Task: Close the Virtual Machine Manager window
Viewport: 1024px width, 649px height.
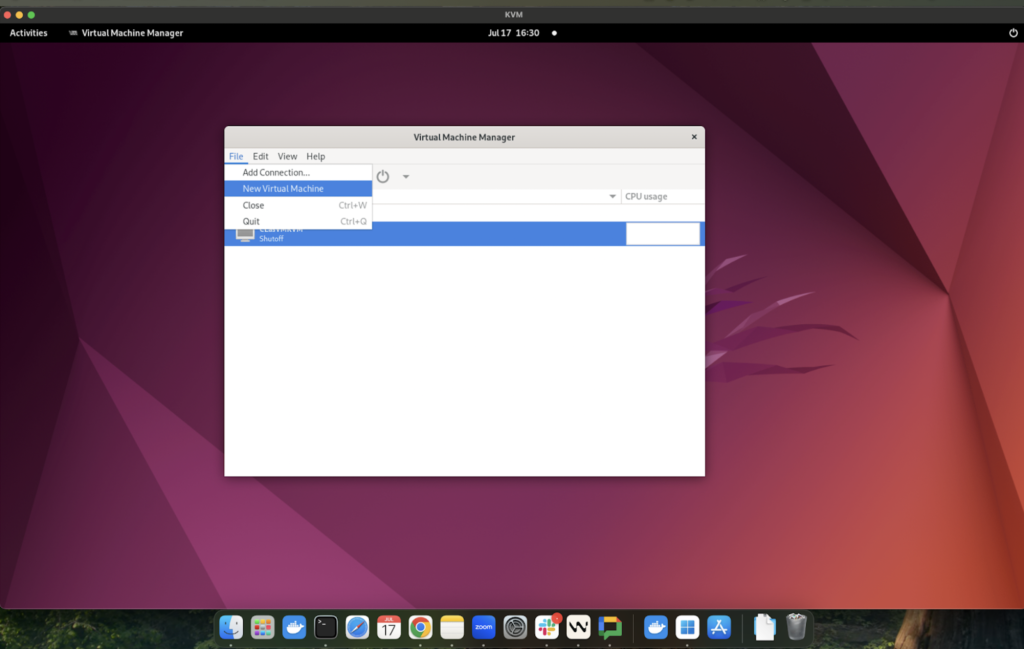Action: coord(694,137)
